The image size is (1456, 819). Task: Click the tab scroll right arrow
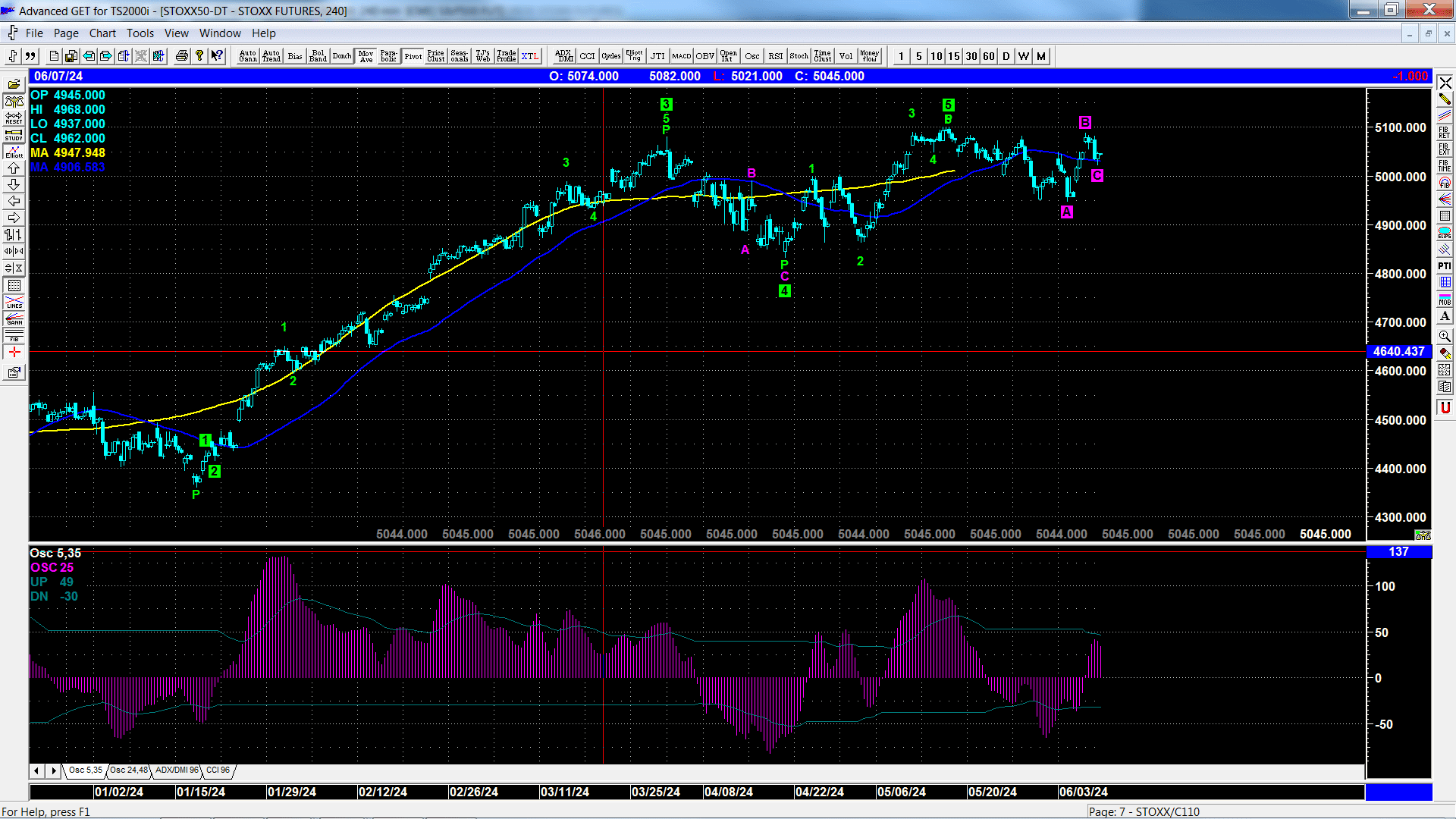tap(53, 770)
